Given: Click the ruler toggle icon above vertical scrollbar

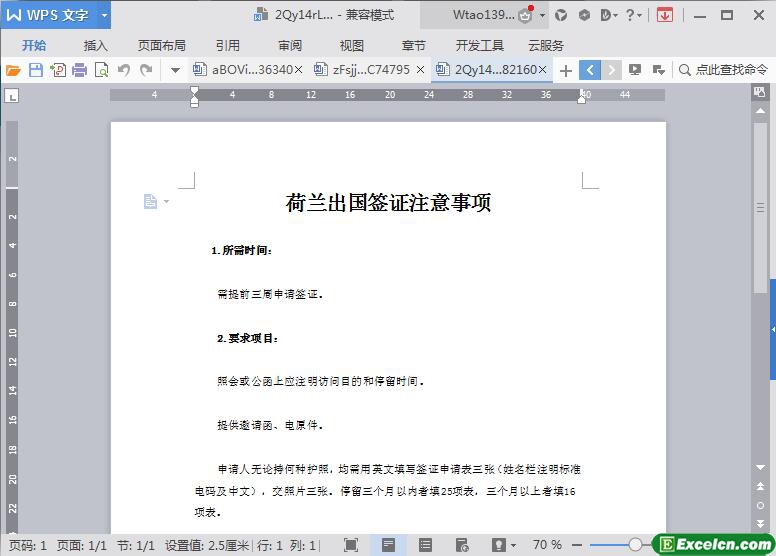Looking at the screenshot, I should pyautogui.click(x=759, y=92).
